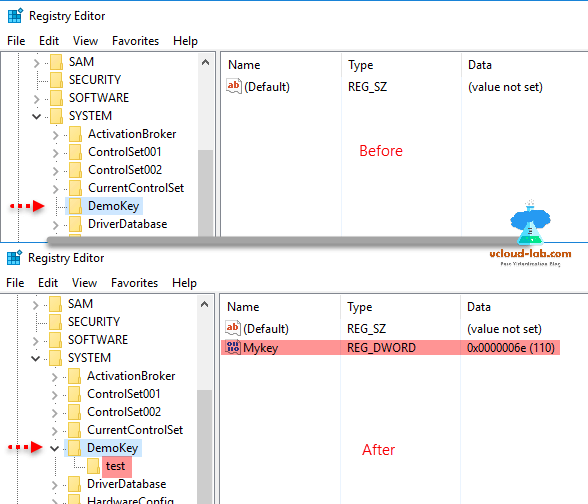
Task: Expand ActivationBroker key in top window
Action: tap(56, 135)
